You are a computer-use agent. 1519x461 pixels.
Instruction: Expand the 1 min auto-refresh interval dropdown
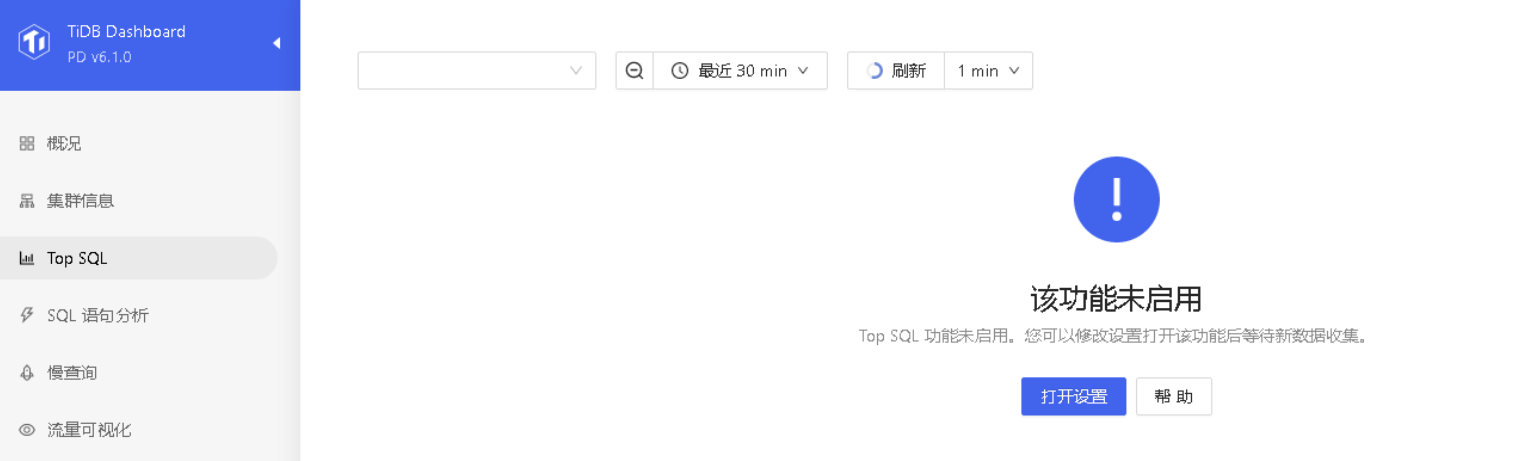click(x=988, y=71)
